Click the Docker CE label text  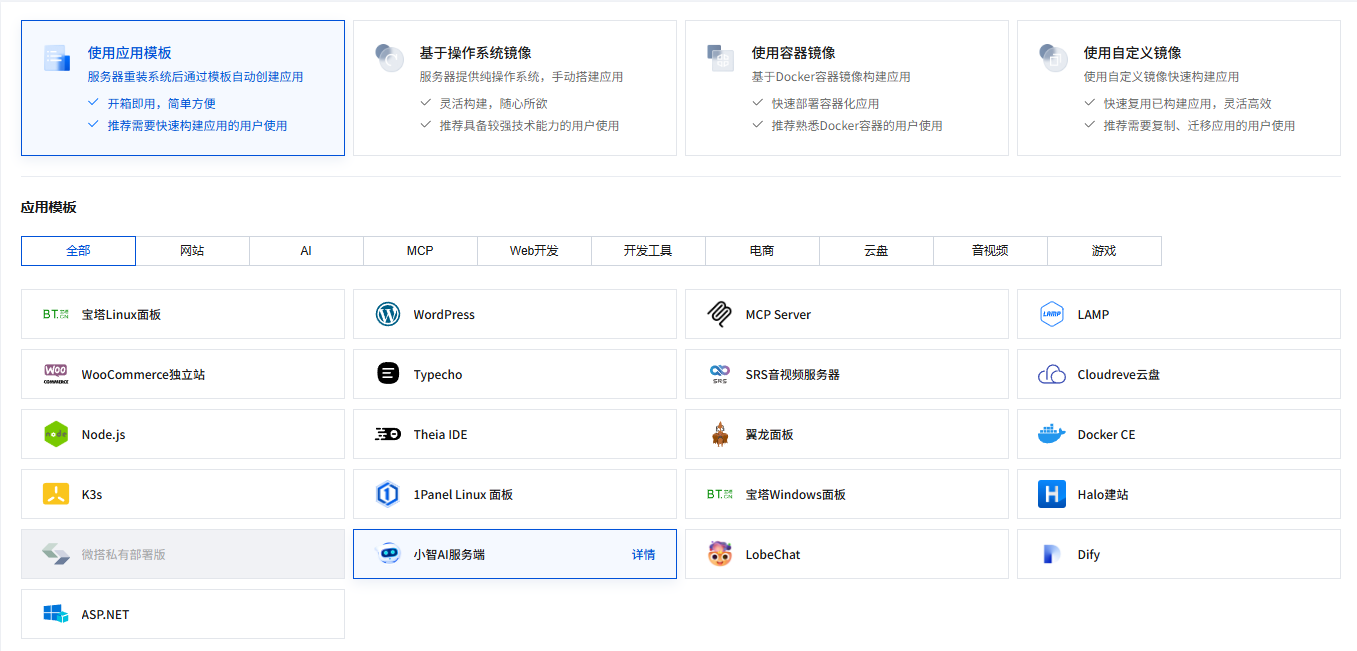pos(1106,434)
